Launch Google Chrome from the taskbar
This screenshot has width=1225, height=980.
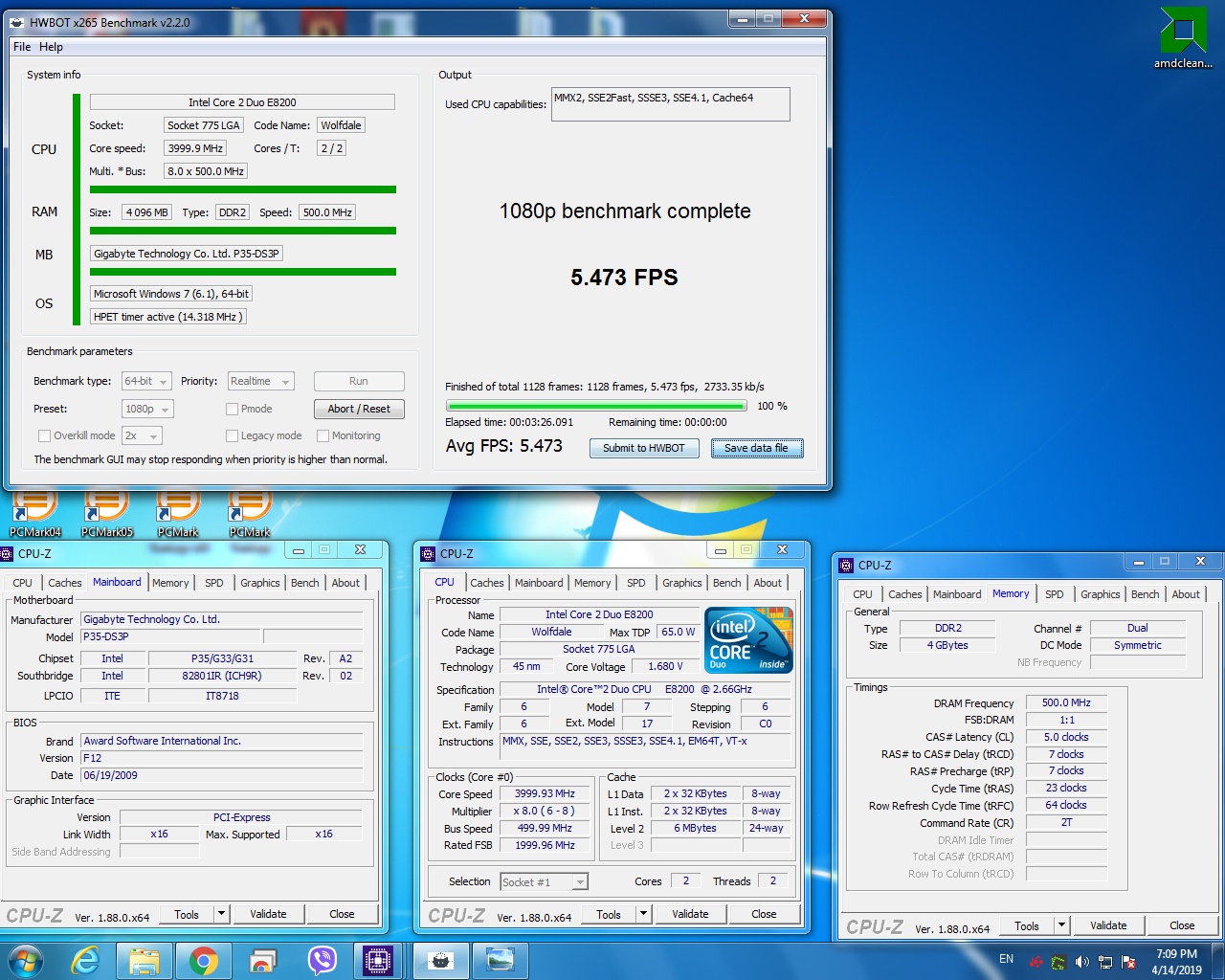click(x=203, y=960)
